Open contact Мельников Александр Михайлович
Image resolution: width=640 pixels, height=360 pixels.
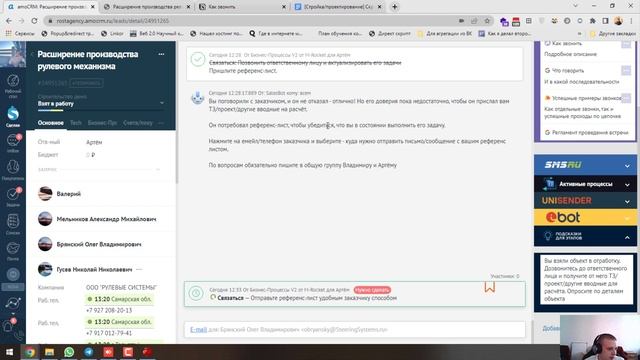coord(106,219)
